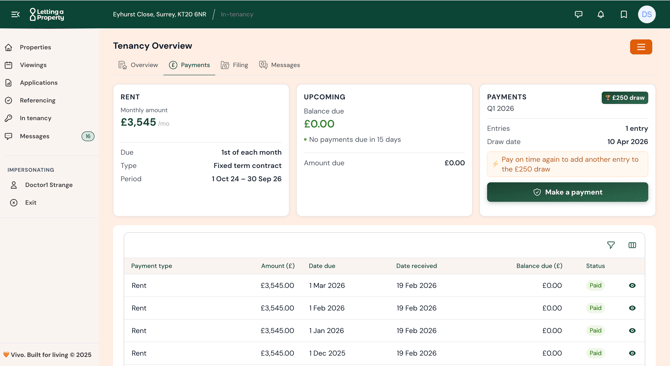View the 1 Mar 2026 rent payment

pos(632,285)
